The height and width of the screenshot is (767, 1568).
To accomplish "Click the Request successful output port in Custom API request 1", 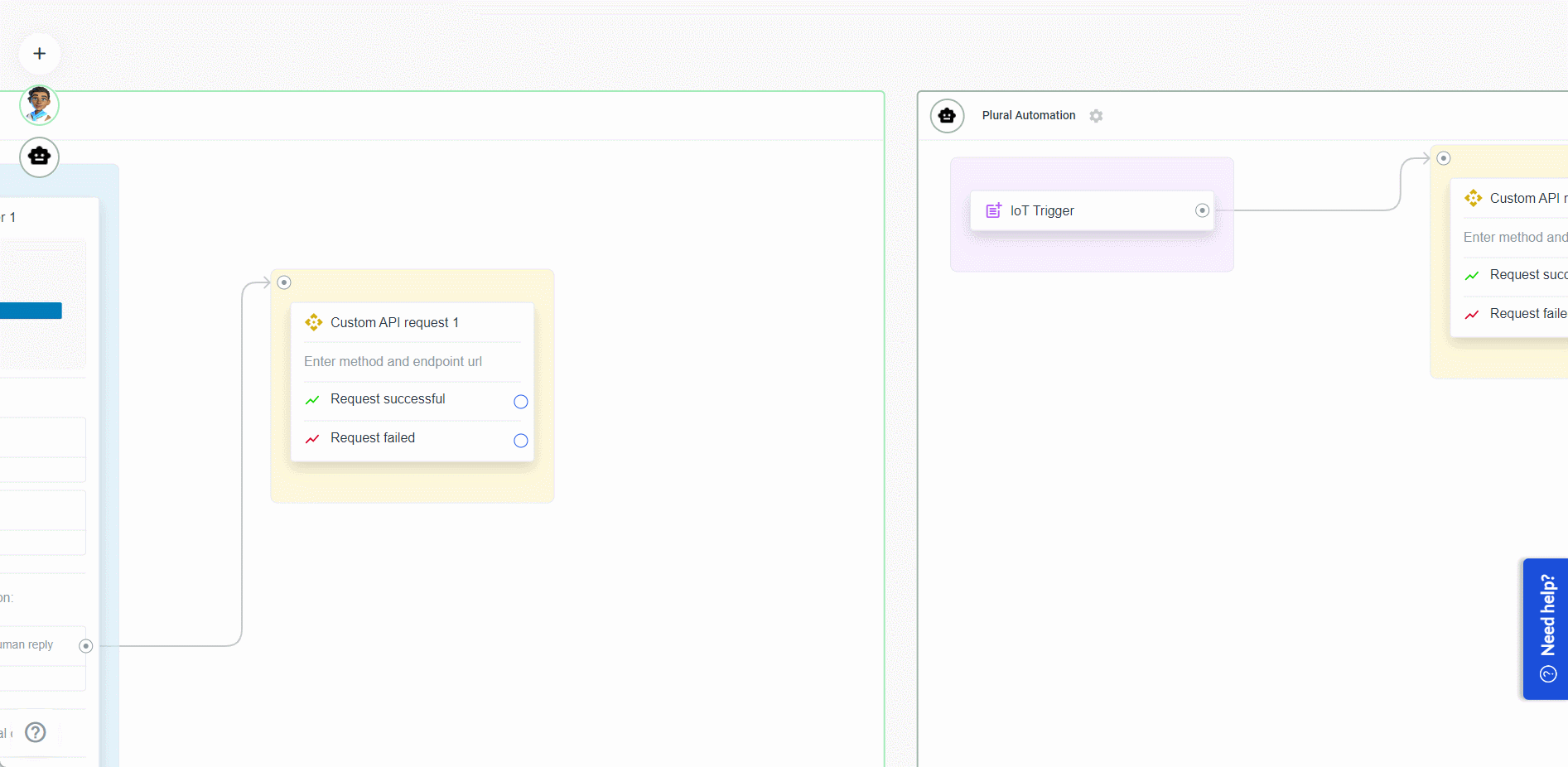I will click(520, 402).
